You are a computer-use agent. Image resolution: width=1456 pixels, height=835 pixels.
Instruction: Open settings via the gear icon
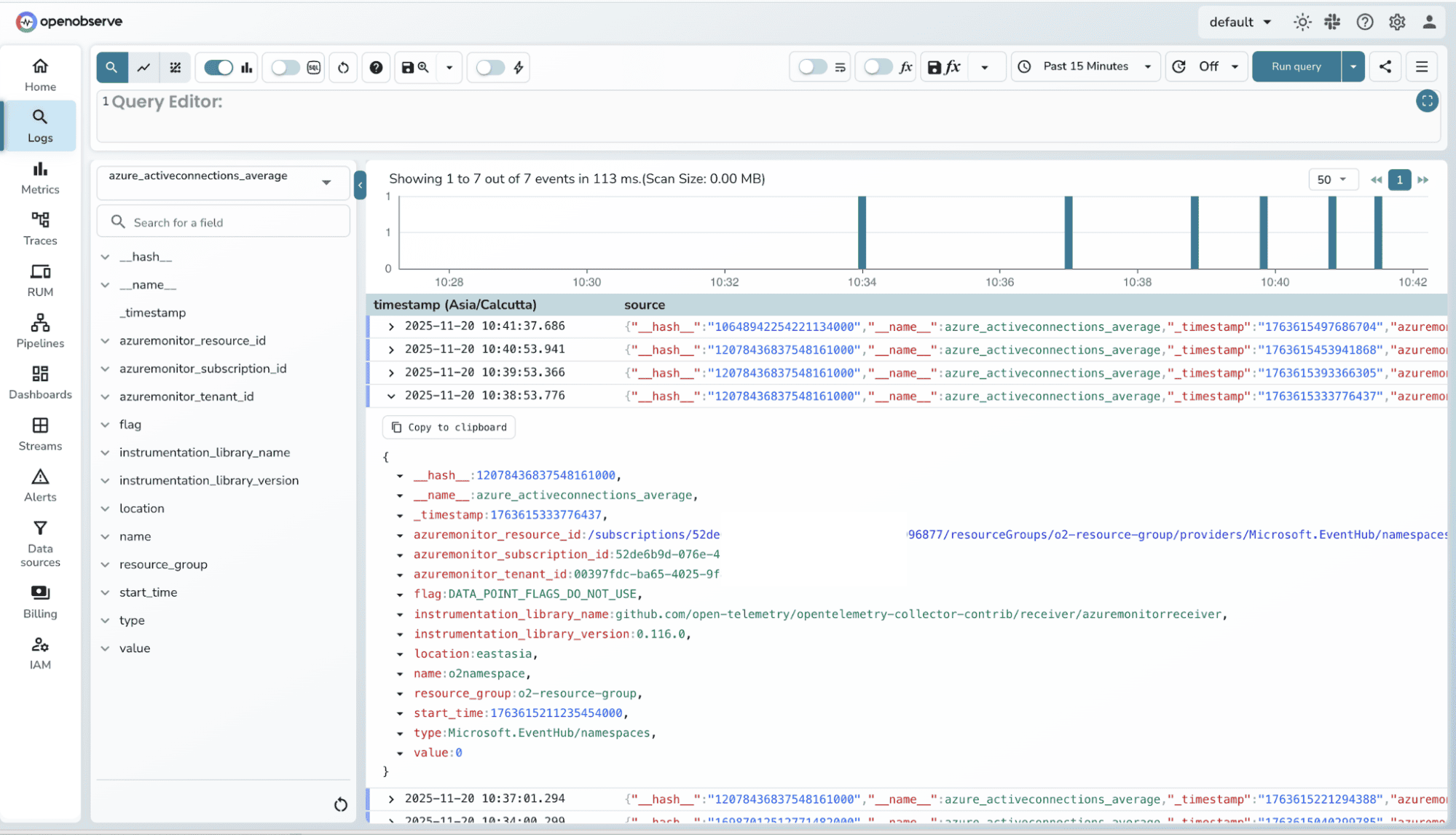(1396, 22)
